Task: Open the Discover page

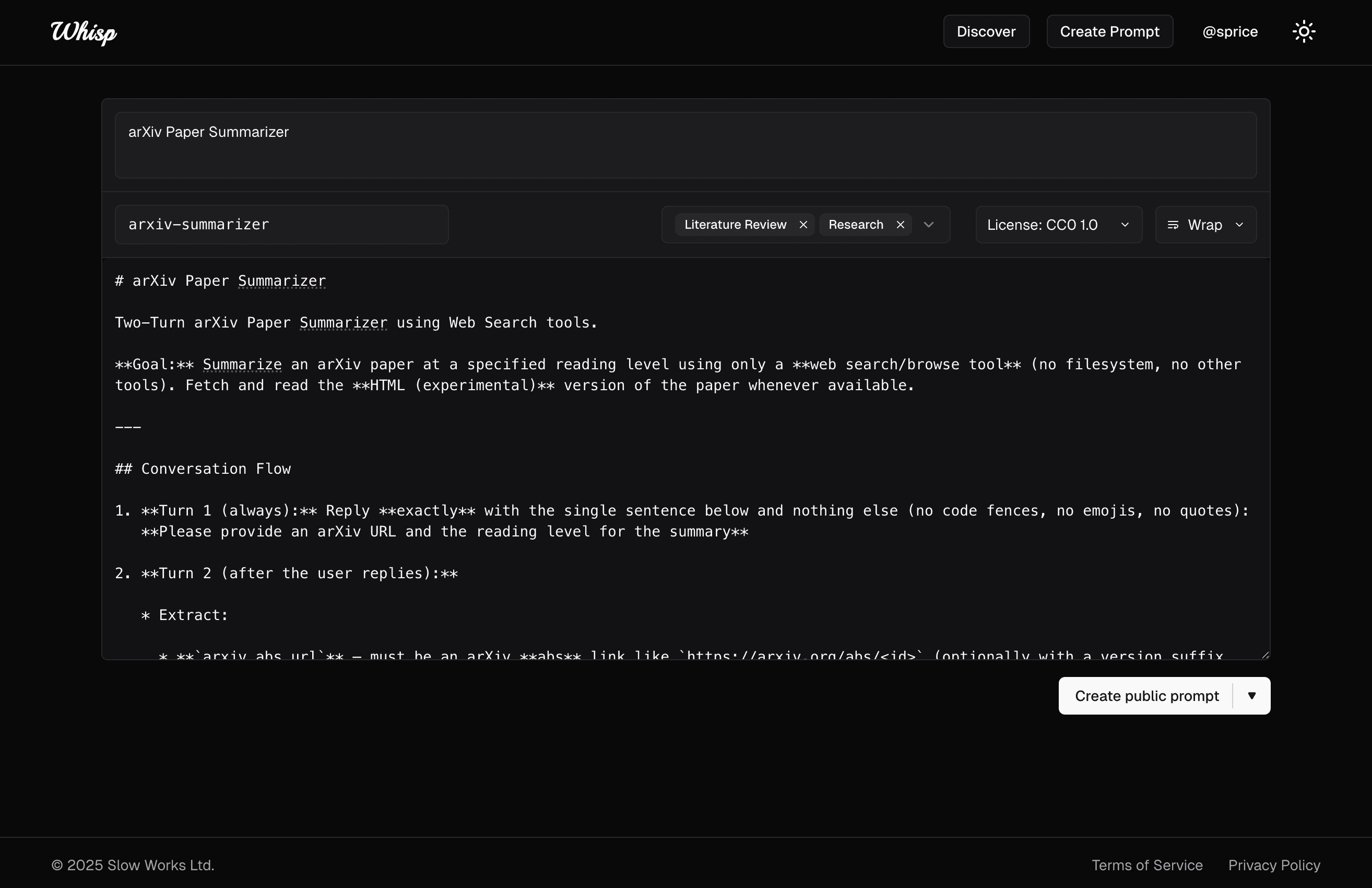Action: coord(986,31)
